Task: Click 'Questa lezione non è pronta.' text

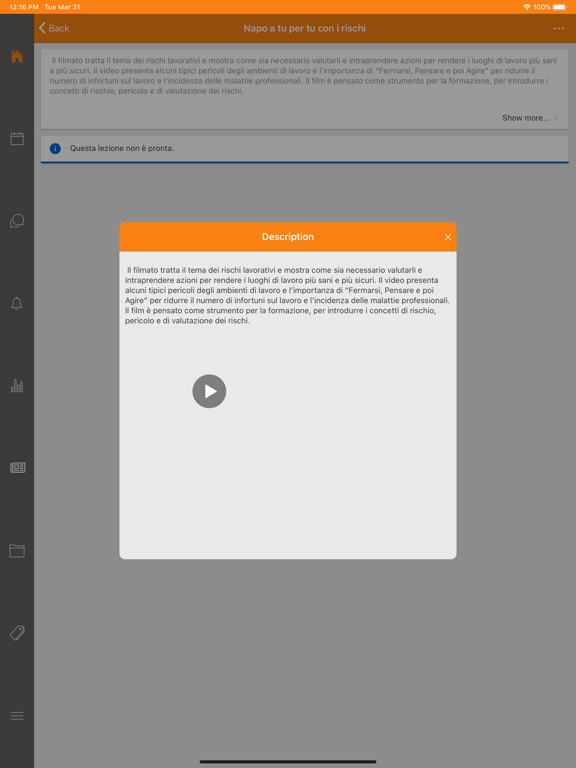Action: 122,148
